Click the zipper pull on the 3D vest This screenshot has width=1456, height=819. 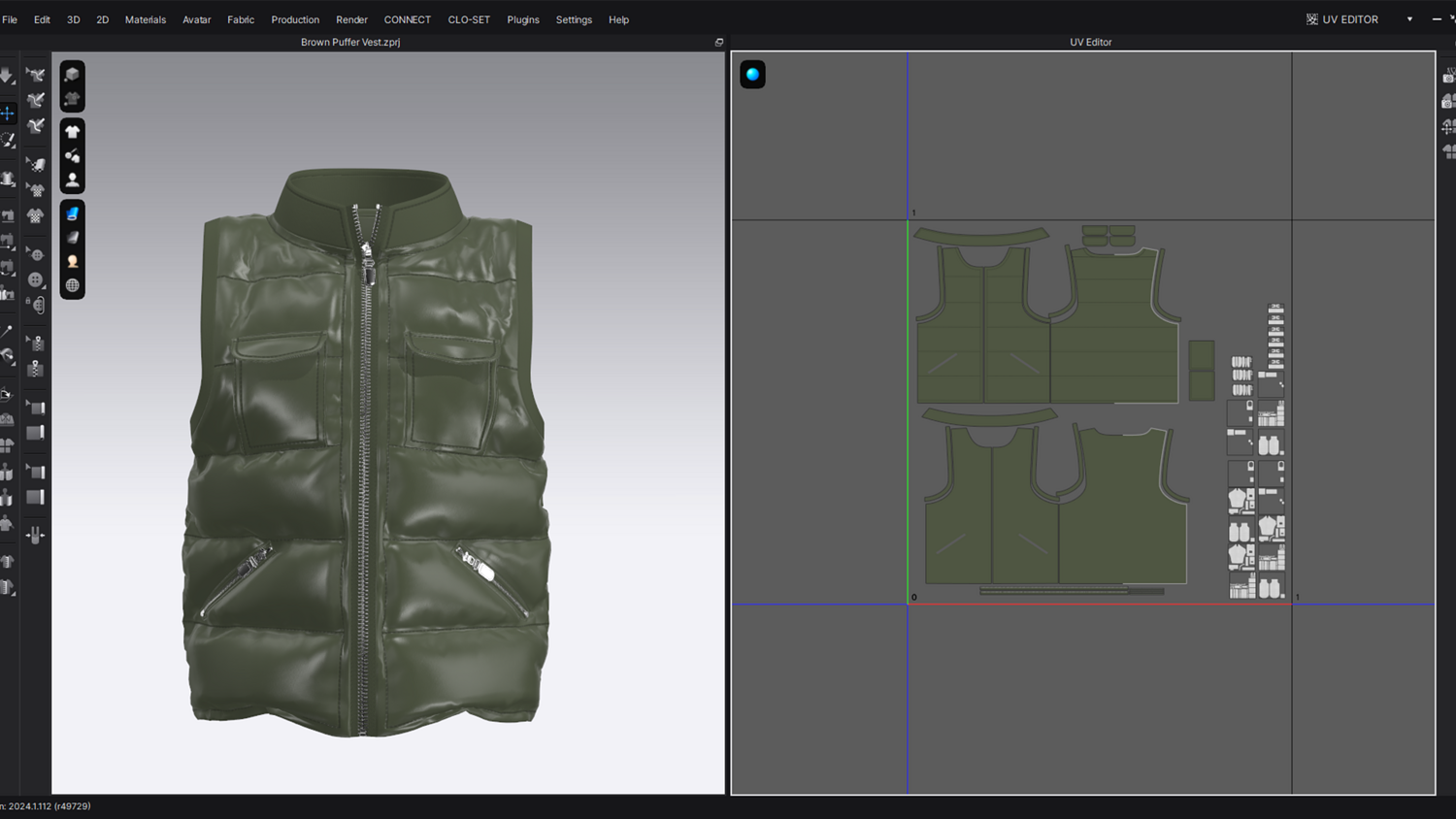pos(368,262)
